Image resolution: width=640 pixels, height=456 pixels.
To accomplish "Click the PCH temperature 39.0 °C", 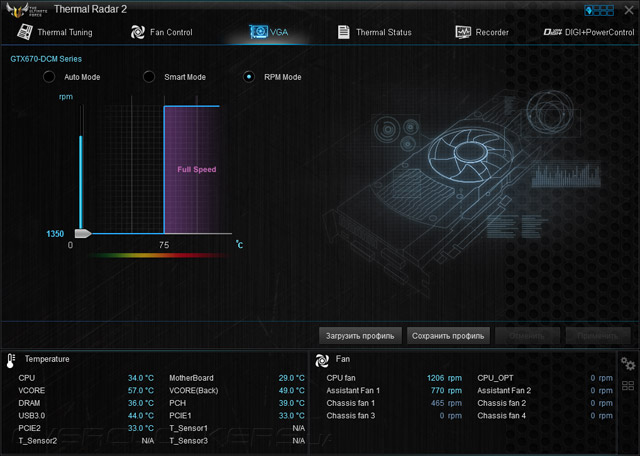I will point(291,403).
